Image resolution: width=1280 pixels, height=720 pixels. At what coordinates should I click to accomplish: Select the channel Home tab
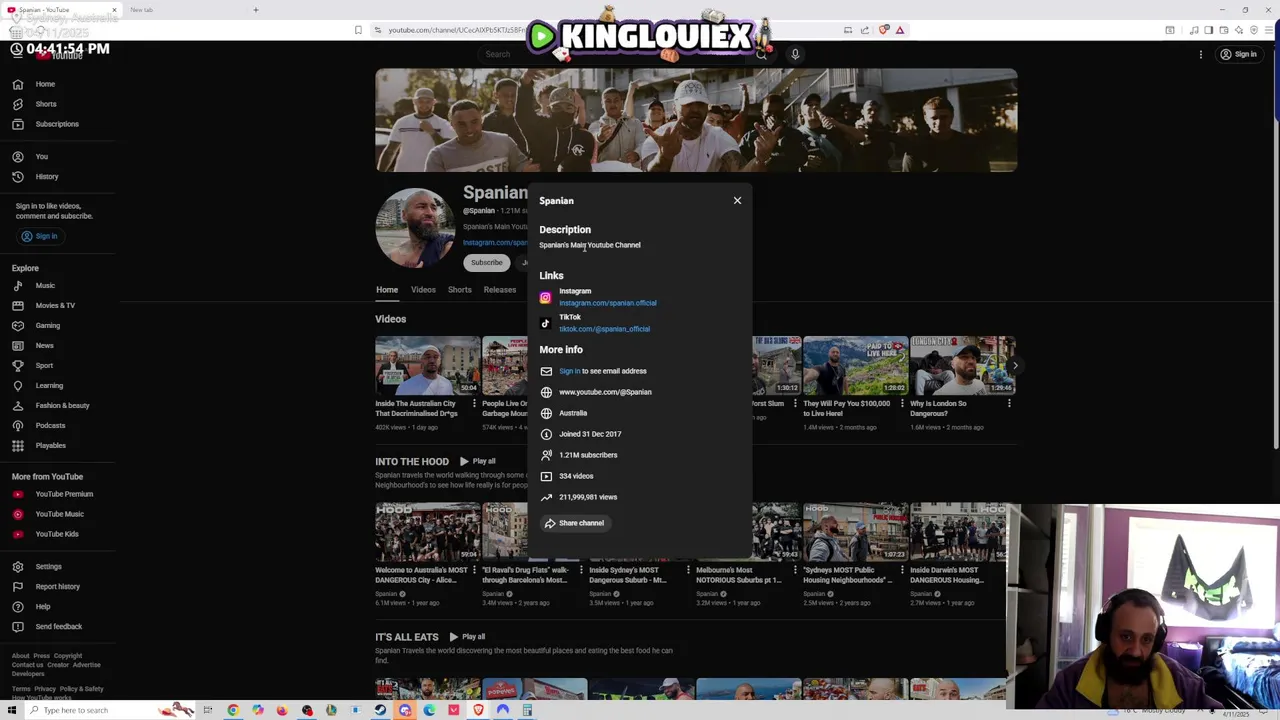point(387,290)
